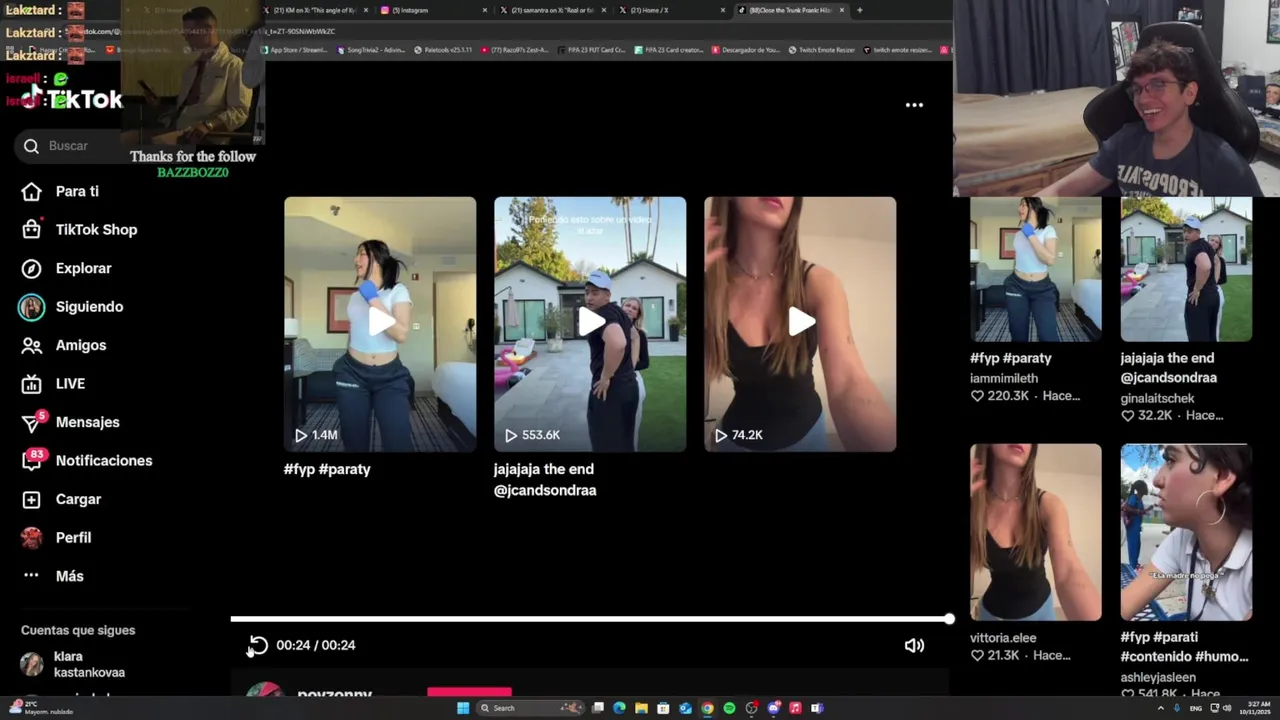This screenshot has width=1280, height=720.
Task: Open iammimileth video in right column
Action: tap(1036, 269)
